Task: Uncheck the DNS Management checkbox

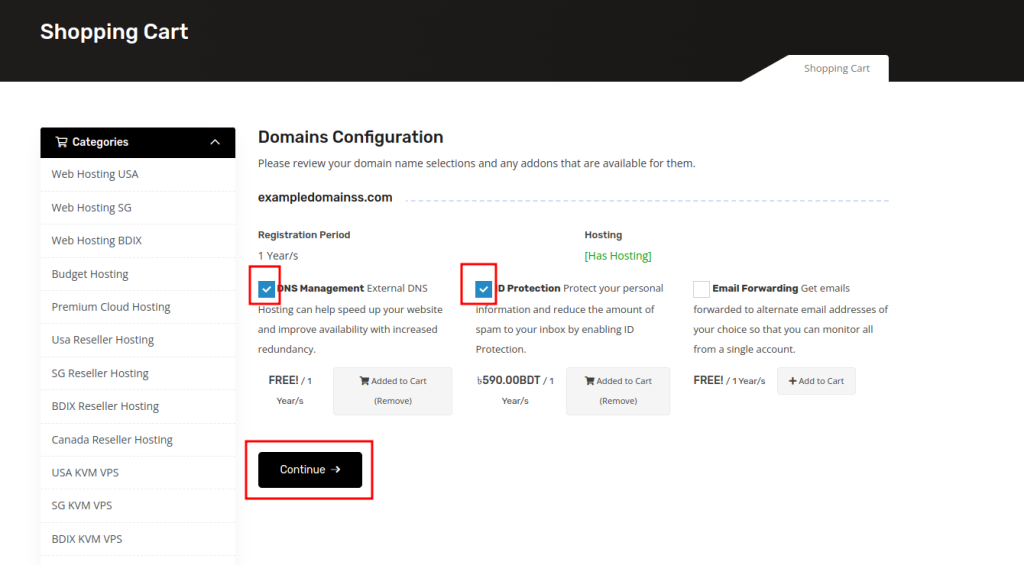Action: point(266,289)
